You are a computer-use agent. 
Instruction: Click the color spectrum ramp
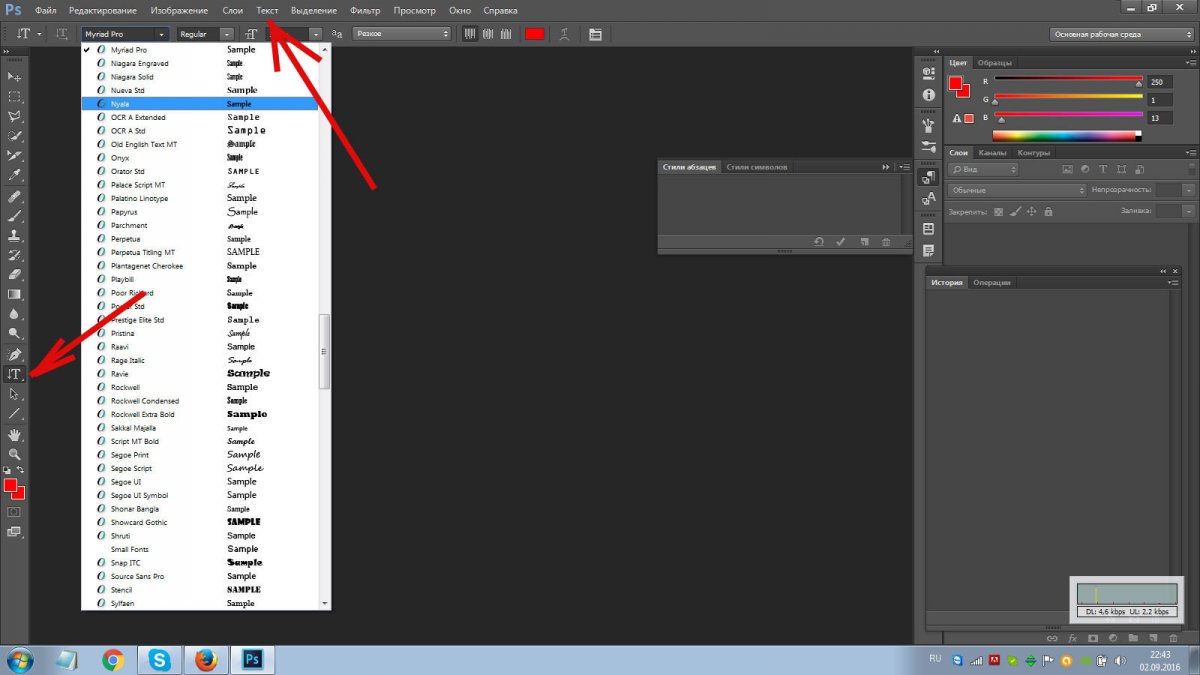click(1067, 135)
